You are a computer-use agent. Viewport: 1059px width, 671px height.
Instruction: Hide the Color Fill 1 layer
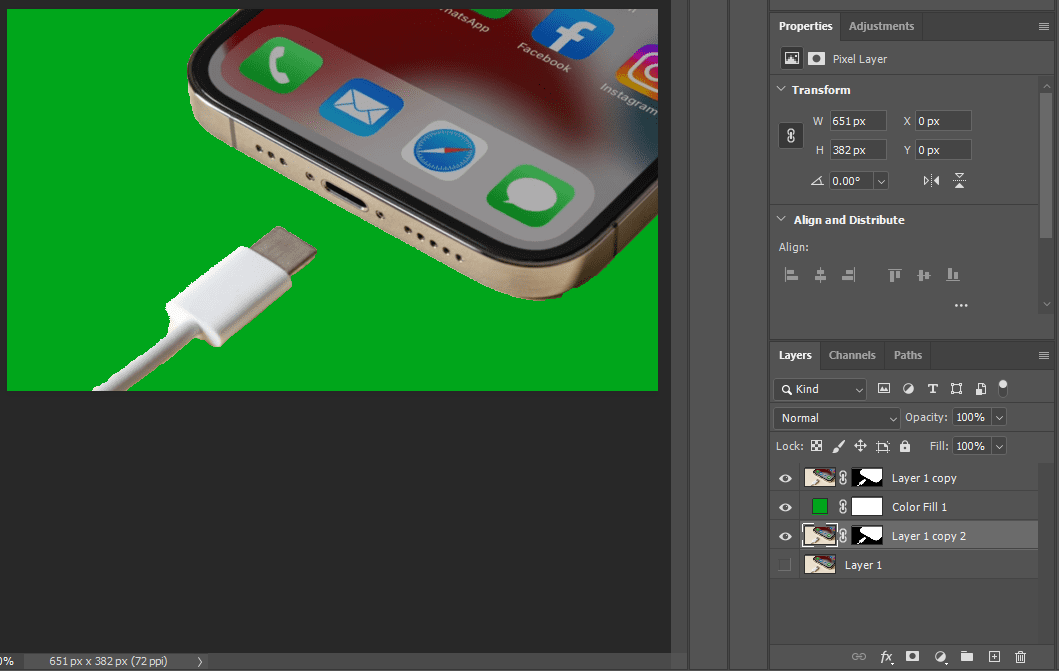[785, 508]
